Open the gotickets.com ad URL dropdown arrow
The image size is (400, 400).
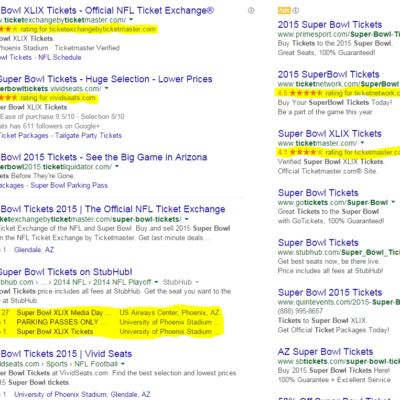(x=393, y=202)
